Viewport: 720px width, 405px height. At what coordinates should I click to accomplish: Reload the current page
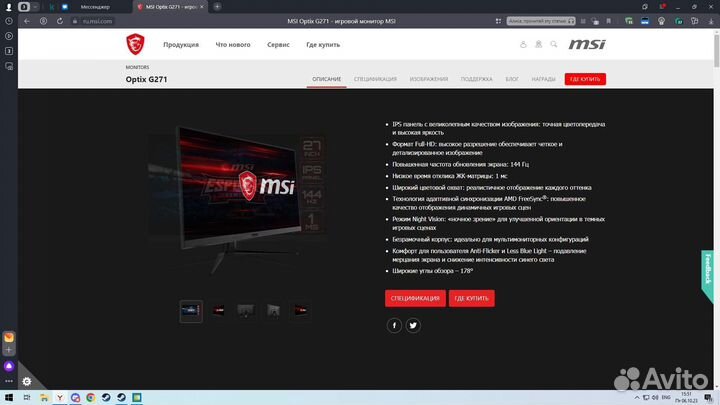(60, 21)
